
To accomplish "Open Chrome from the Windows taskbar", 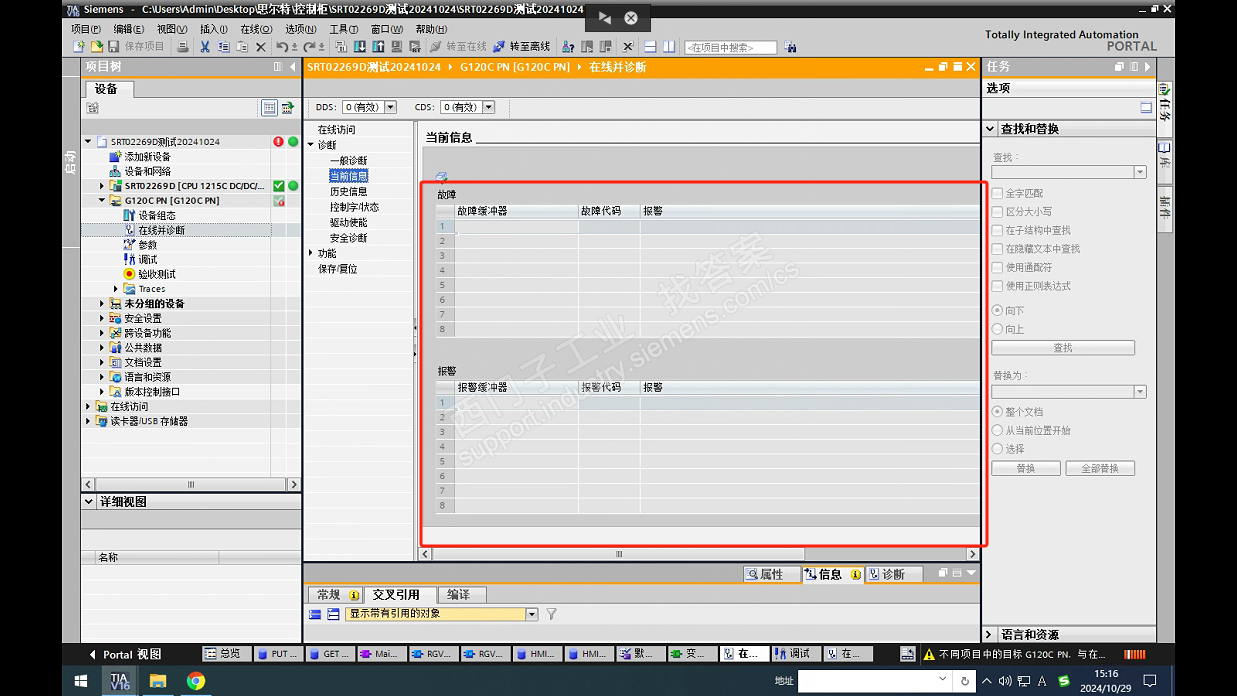I will click(196, 681).
